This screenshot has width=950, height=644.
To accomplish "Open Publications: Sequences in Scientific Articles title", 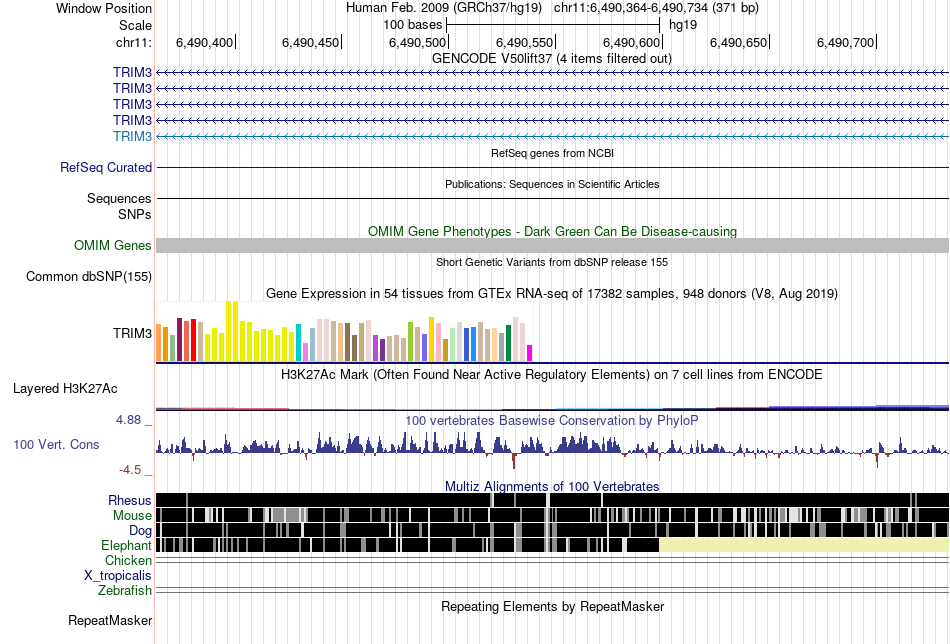I will point(552,184).
